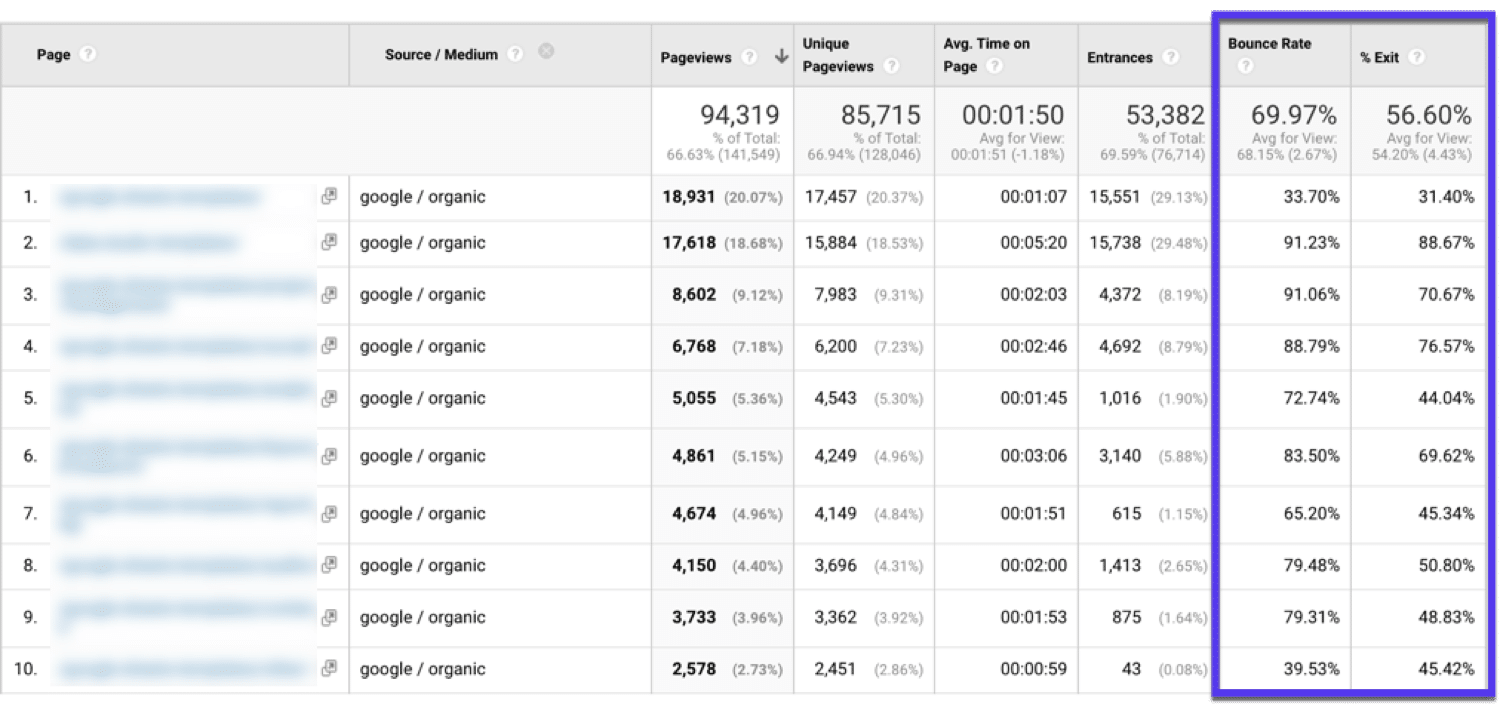Open row 5's page via its link icon

330,398
